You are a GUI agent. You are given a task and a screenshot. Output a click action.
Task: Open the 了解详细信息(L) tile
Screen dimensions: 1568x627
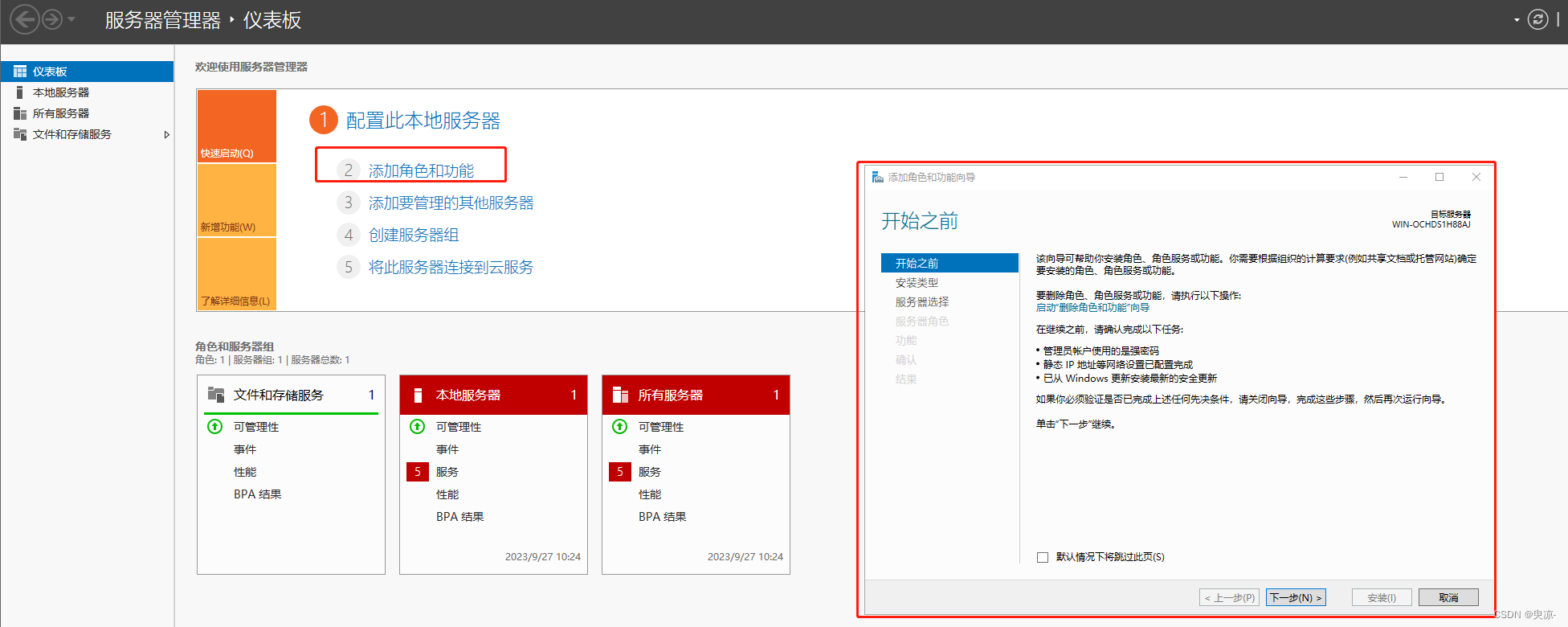(237, 274)
